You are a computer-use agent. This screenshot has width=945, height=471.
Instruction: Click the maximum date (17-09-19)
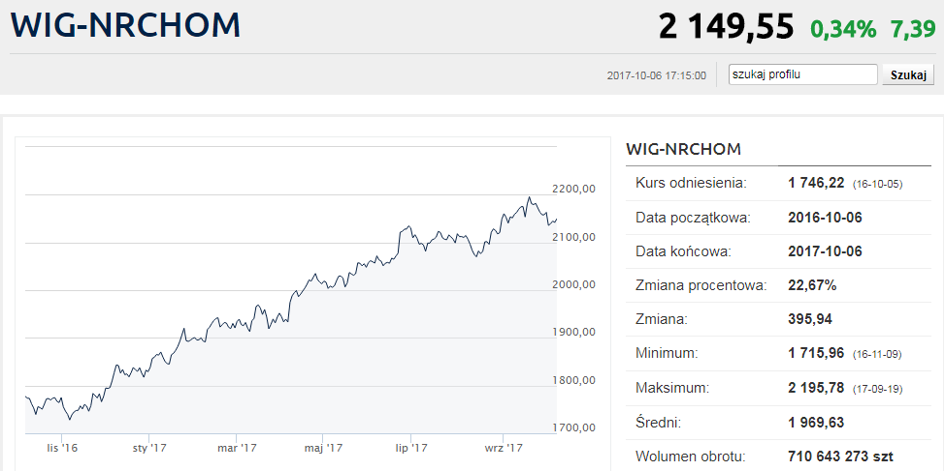pyautogui.click(x=878, y=389)
